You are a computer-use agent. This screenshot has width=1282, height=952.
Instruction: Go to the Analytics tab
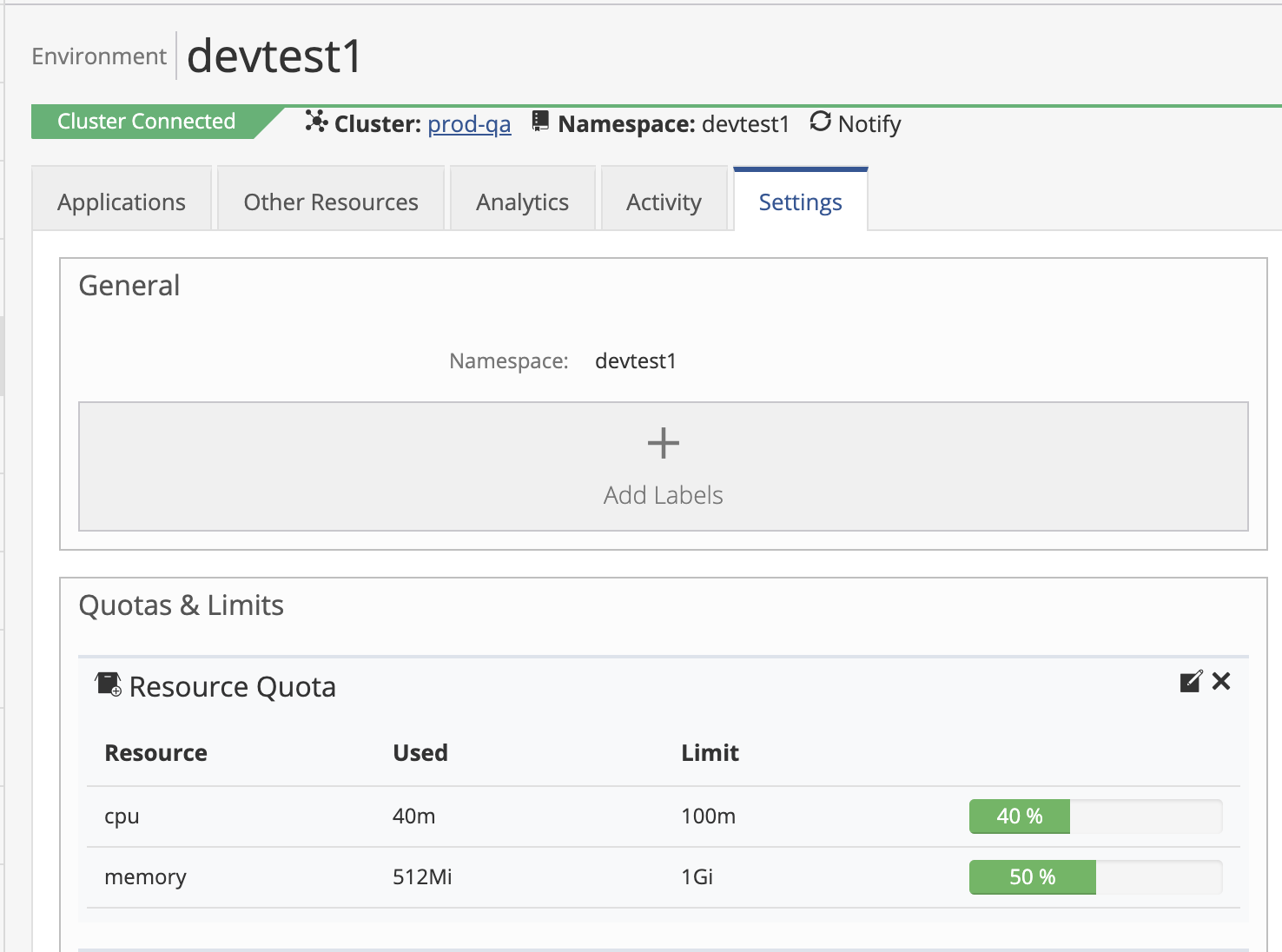point(523,199)
